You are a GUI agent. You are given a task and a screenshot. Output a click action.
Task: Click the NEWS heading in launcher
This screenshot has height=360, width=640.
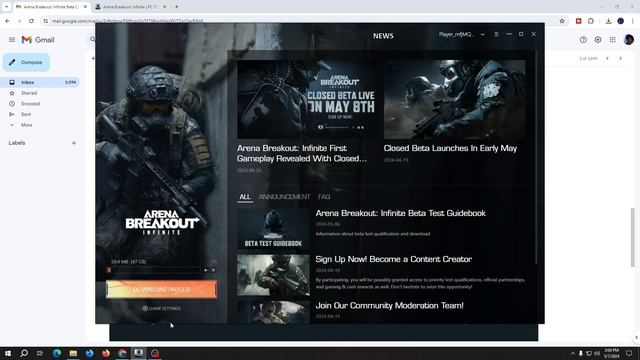[383, 36]
